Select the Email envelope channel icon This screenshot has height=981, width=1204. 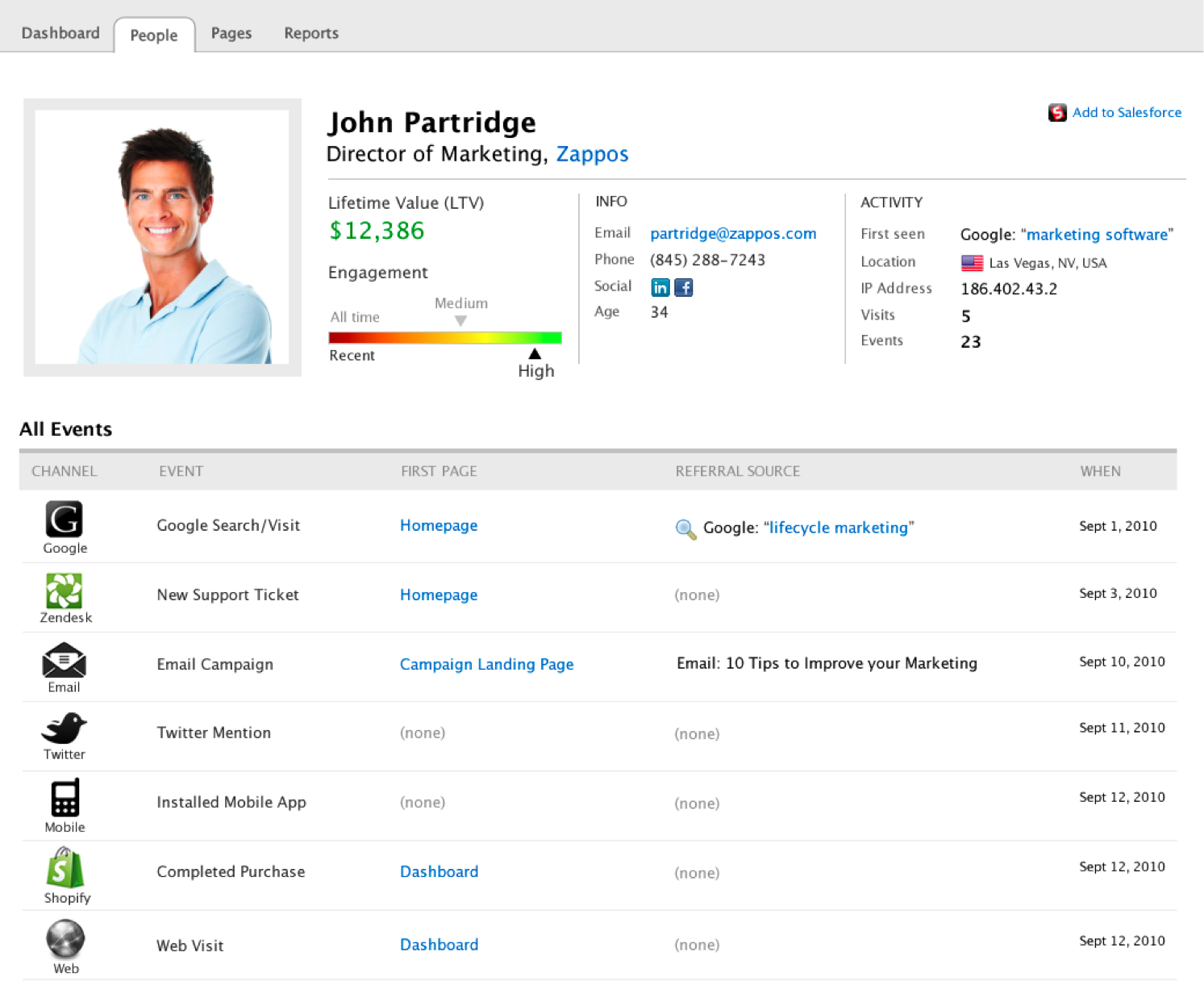tap(64, 660)
